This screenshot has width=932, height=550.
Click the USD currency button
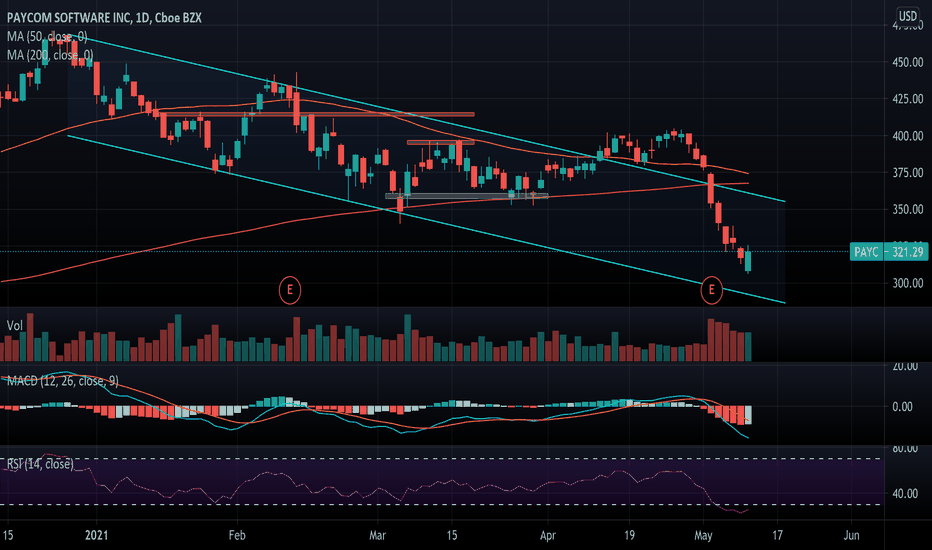coord(908,16)
